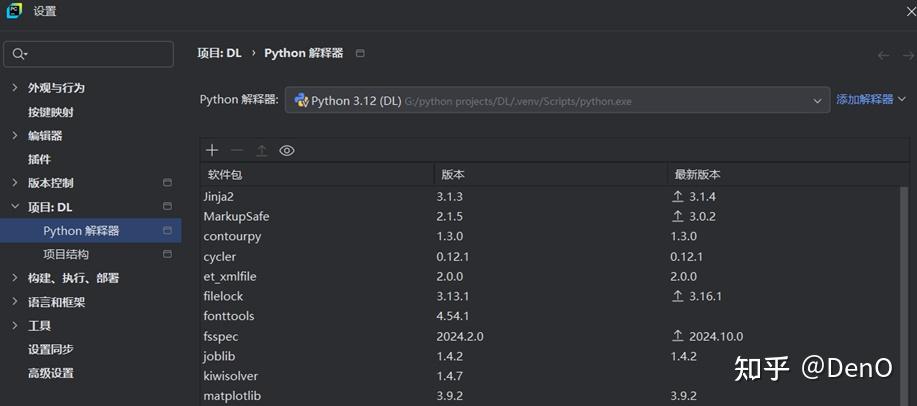Click version 2024.2.0 of fsspec

460,336
